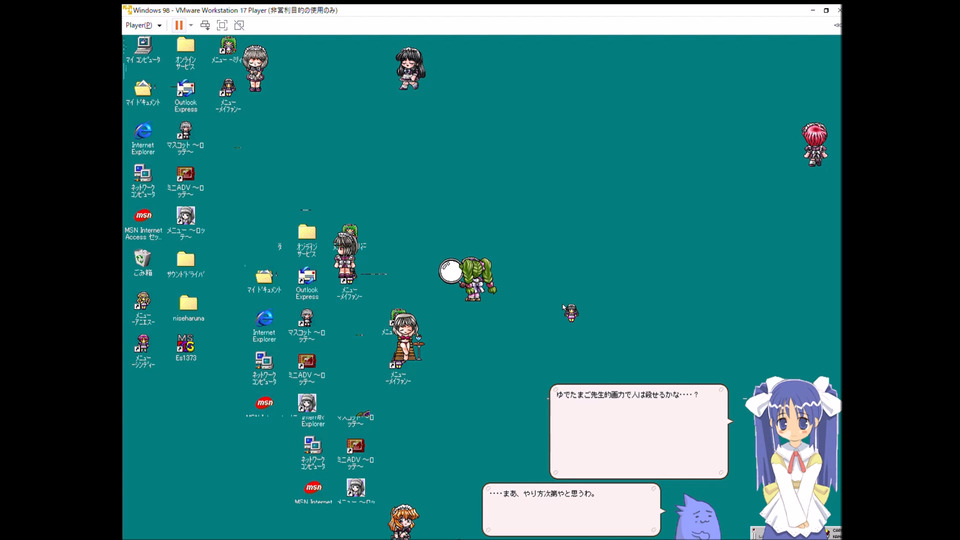Click the black-haired maid mascot at top
This screenshot has width=960, height=540.
[x=410, y=69]
